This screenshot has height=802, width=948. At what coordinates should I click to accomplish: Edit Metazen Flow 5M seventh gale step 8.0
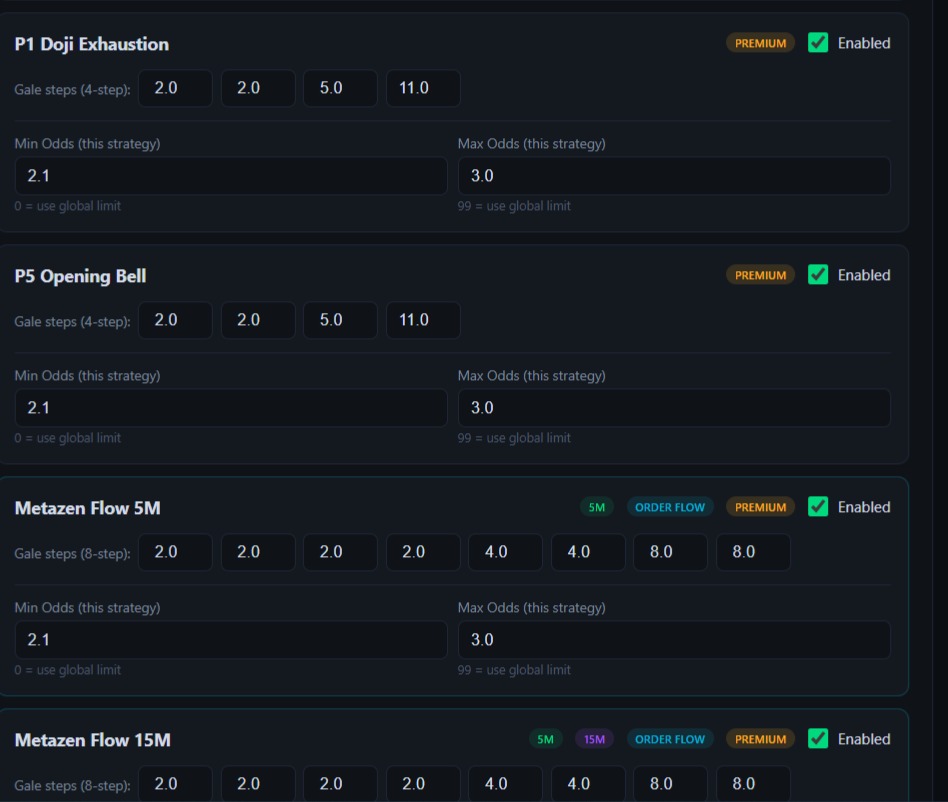pyautogui.click(x=670, y=552)
